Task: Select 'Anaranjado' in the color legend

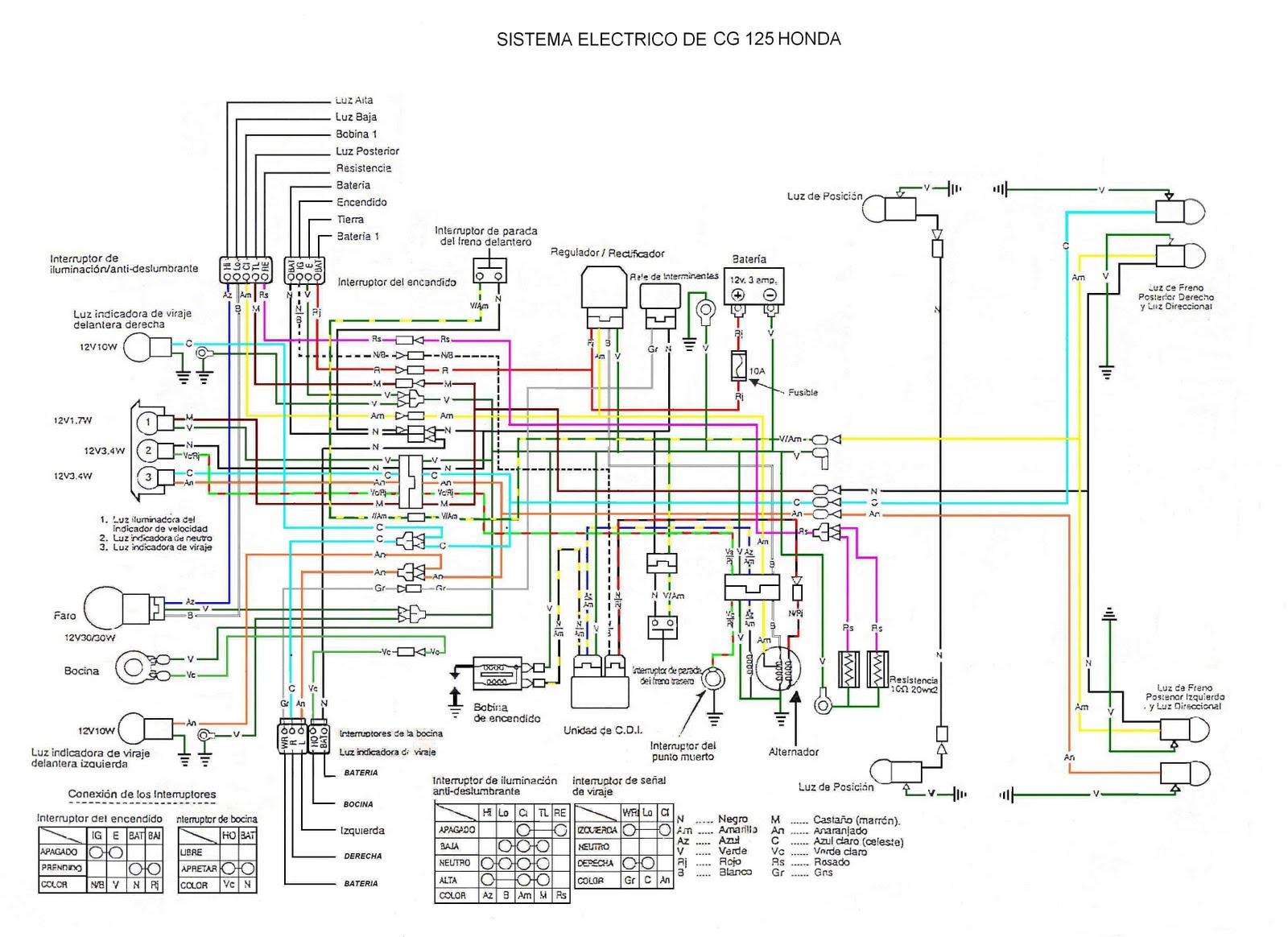Action: pos(840,831)
